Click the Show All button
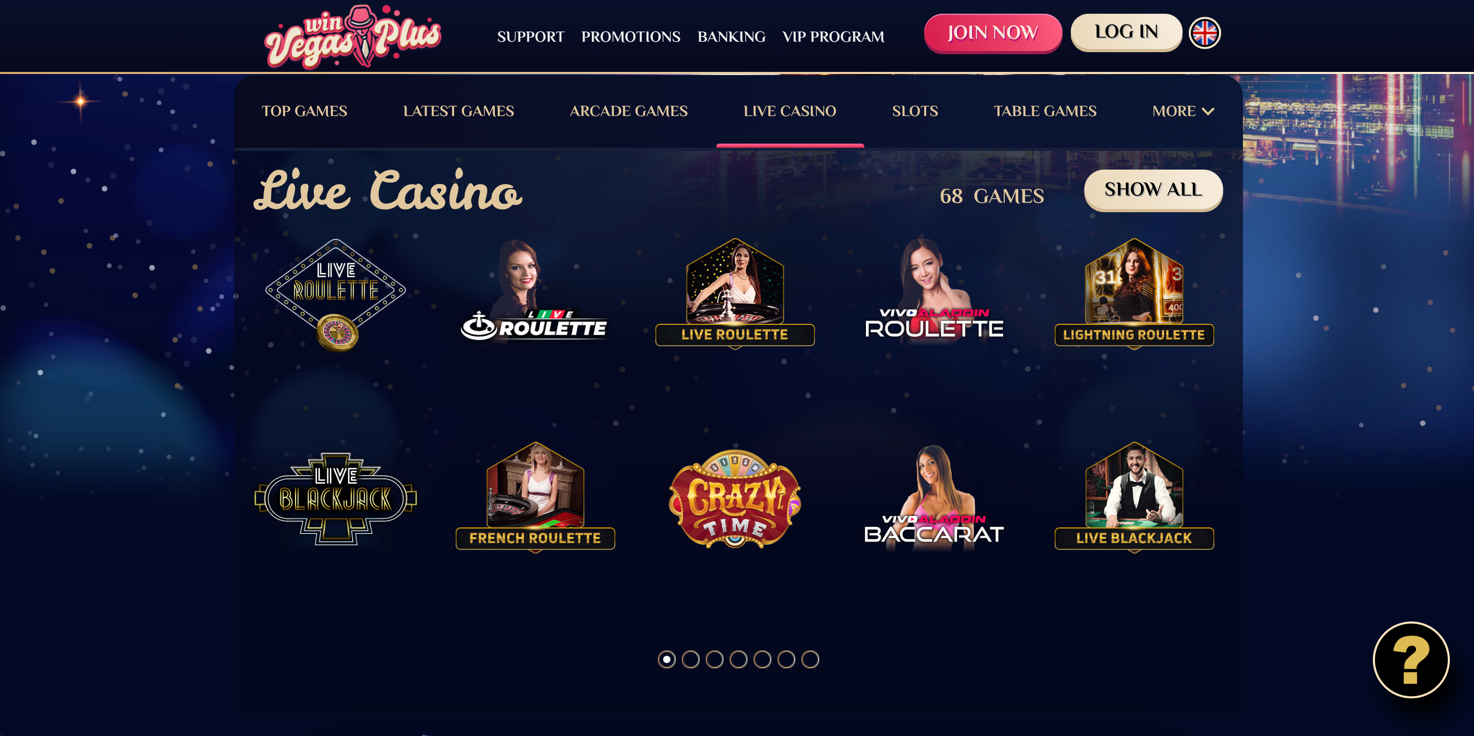This screenshot has height=736, width=1474. pyautogui.click(x=1153, y=190)
